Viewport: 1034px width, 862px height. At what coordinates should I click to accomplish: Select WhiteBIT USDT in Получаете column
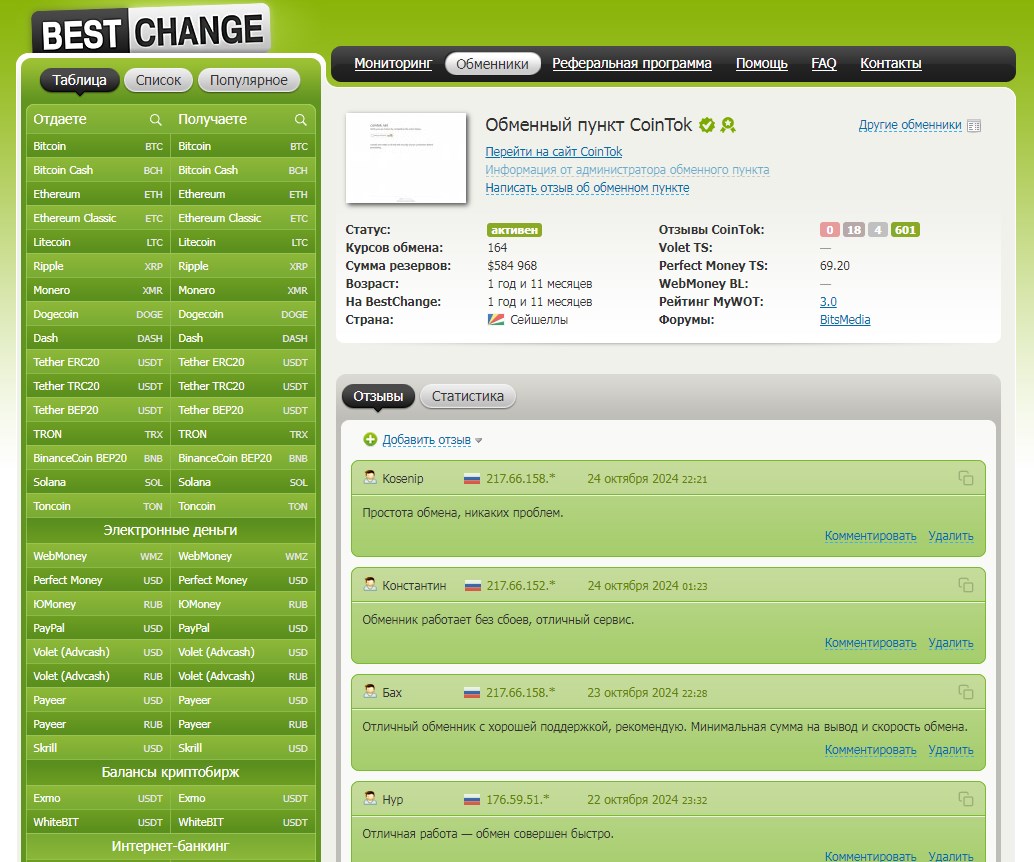point(243,822)
